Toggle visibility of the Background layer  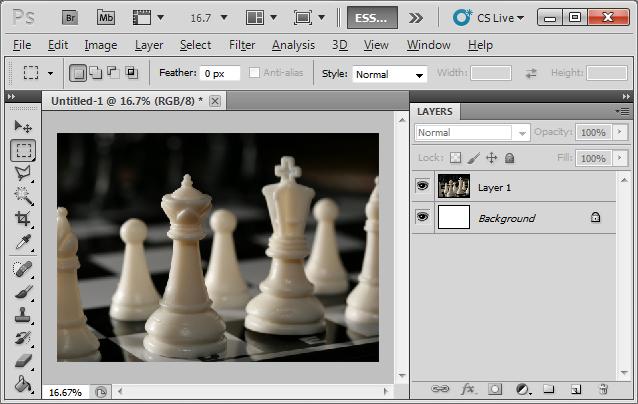point(422,217)
